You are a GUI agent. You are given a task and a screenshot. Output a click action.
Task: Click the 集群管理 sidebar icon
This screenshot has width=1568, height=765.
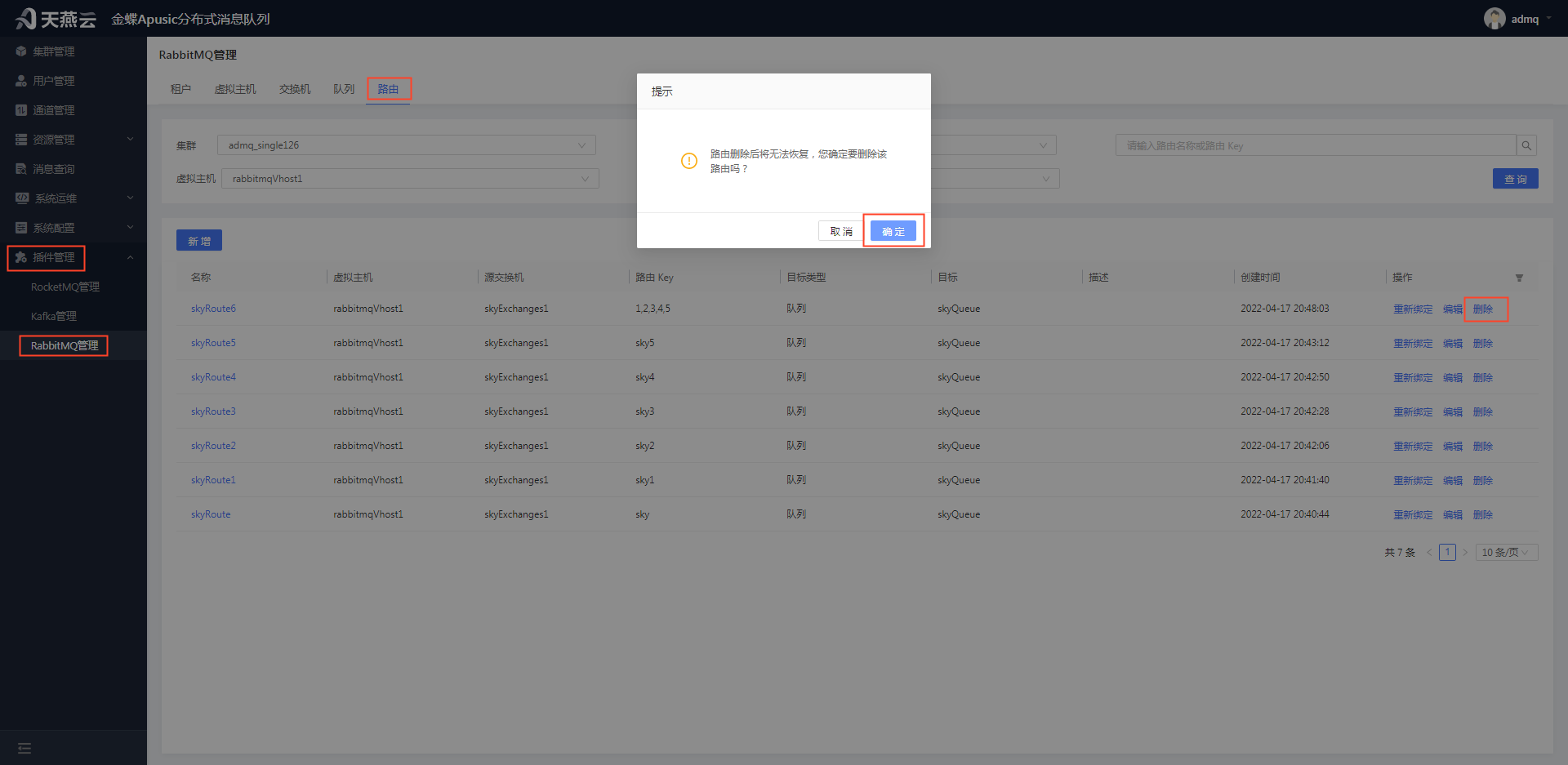click(21, 51)
